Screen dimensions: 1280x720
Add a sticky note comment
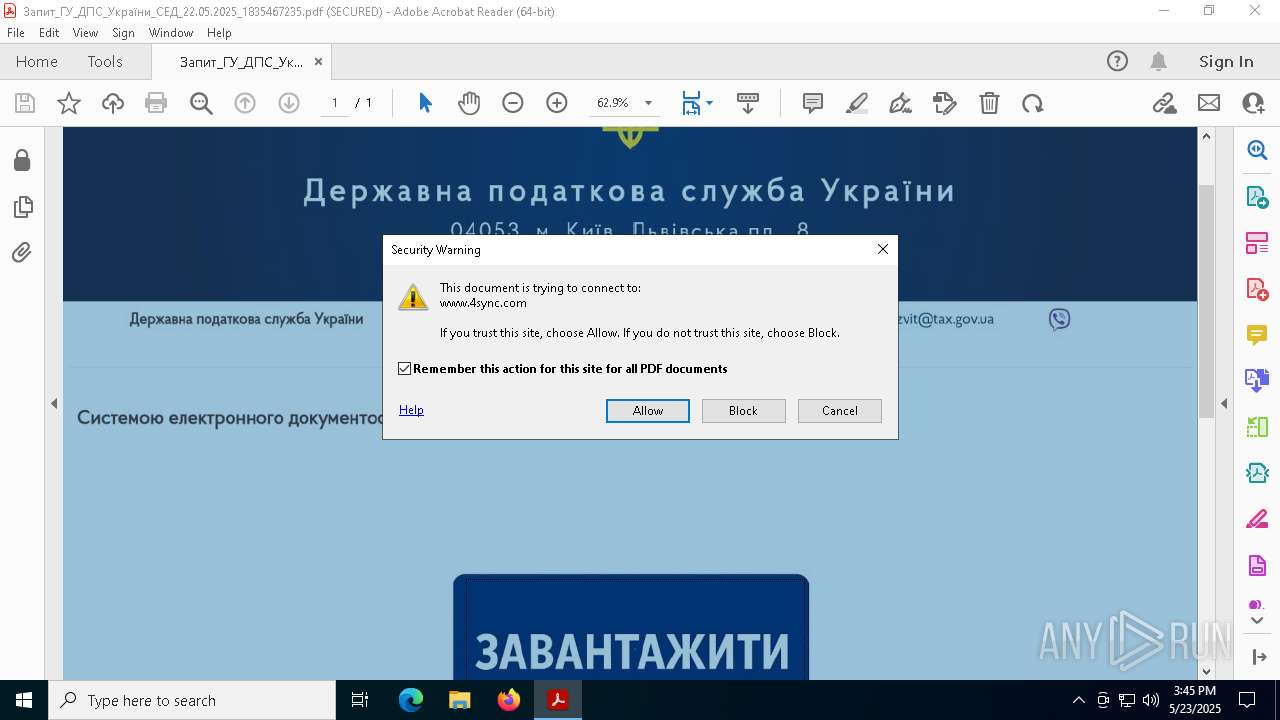(x=813, y=103)
